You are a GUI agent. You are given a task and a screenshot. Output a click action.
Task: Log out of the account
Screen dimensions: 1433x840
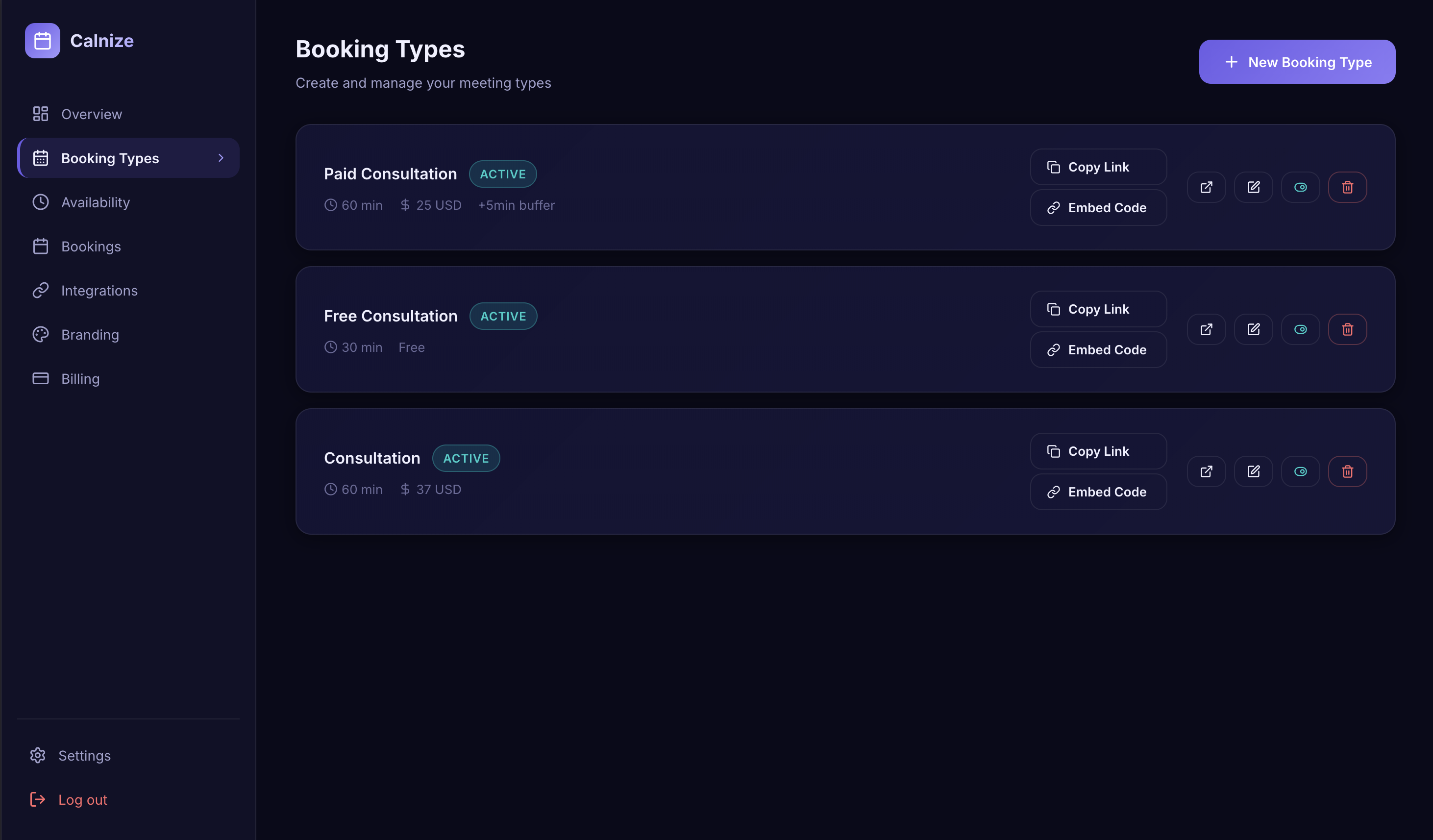(x=82, y=799)
